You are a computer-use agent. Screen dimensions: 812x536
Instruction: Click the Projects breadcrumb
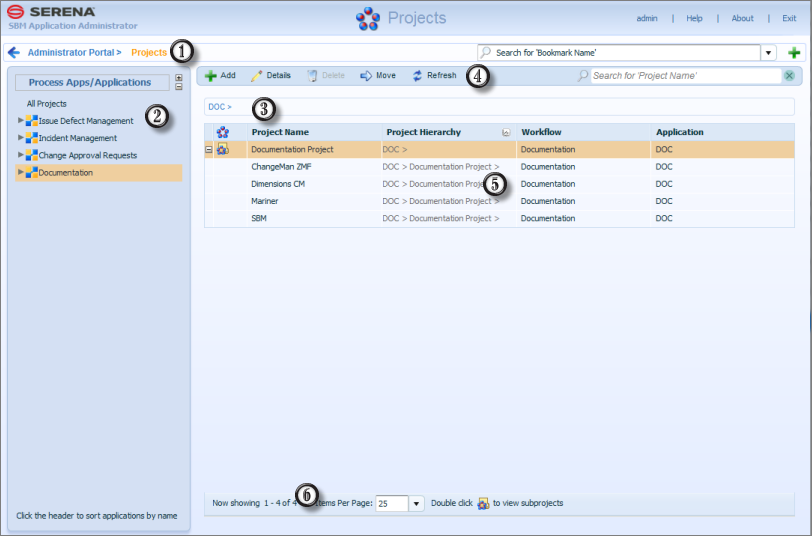point(149,52)
